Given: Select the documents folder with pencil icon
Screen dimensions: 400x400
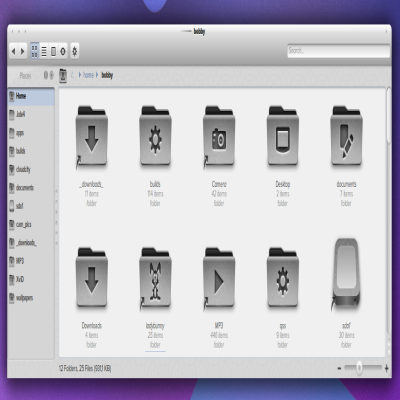Looking at the screenshot, I should pyautogui.click(x=346, y=136).
